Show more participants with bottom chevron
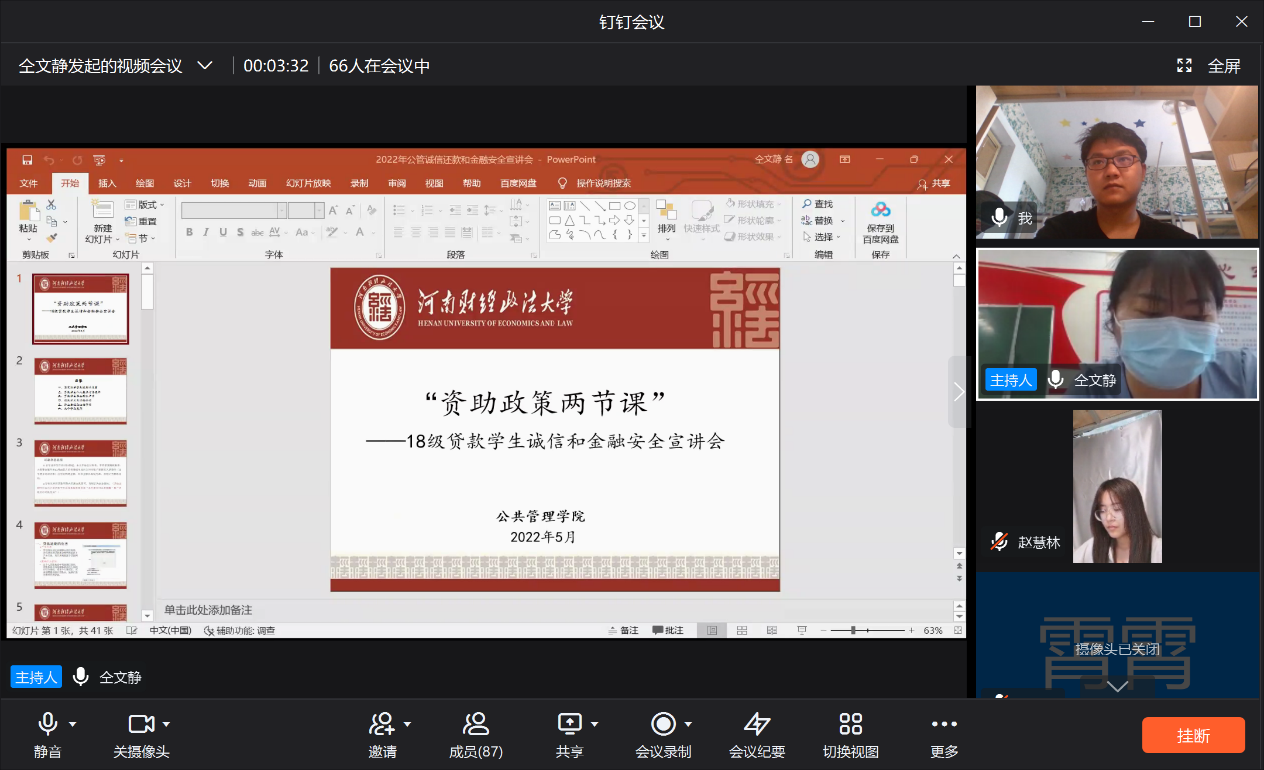 point(1117,686)
